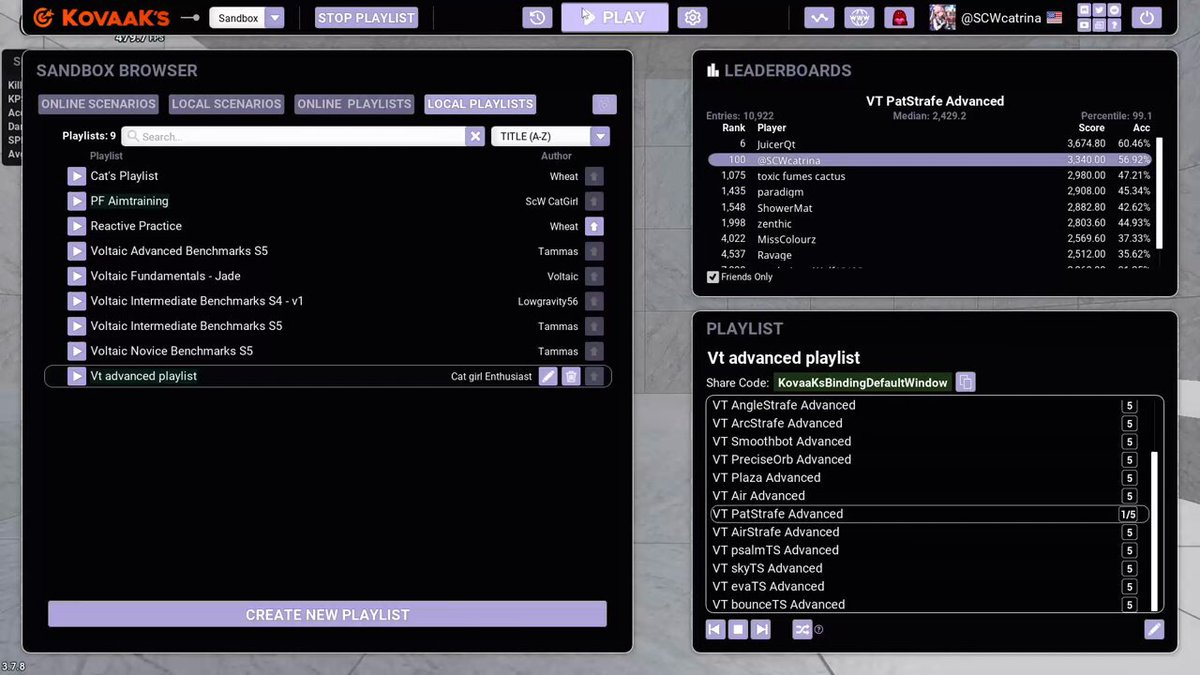Screen dimensions: 1200x675
Task: Play the Reactive Practice playlist
Action: pos(77,226)
